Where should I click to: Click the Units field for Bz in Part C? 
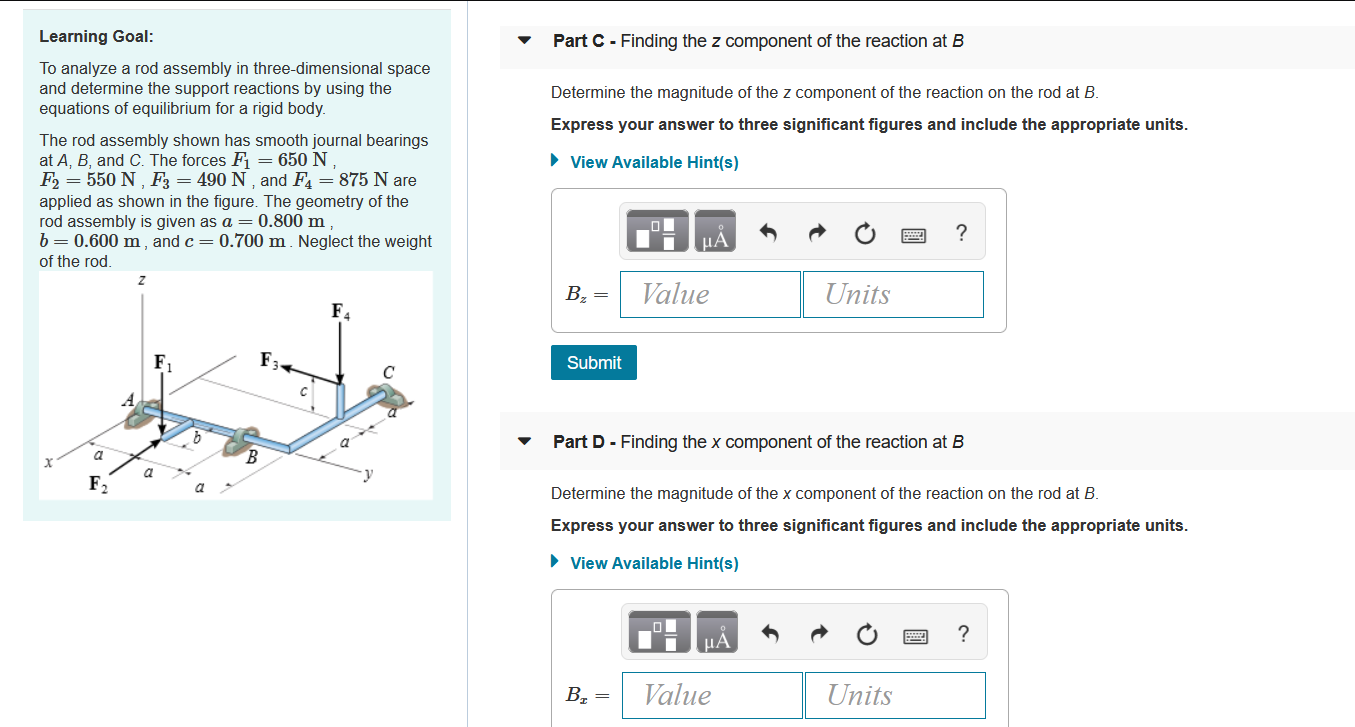coord(893,294)
